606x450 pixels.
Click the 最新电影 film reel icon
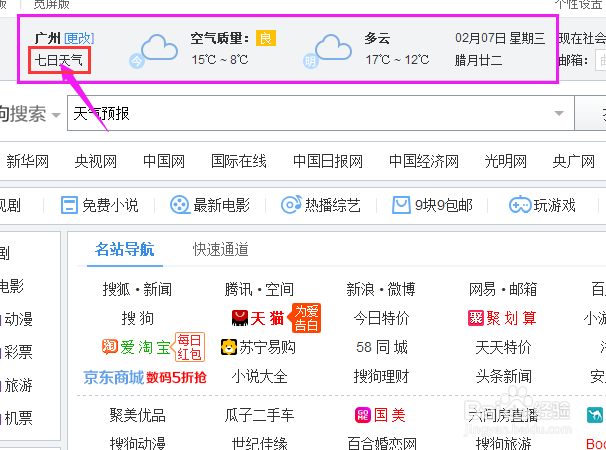click(180, 205)
